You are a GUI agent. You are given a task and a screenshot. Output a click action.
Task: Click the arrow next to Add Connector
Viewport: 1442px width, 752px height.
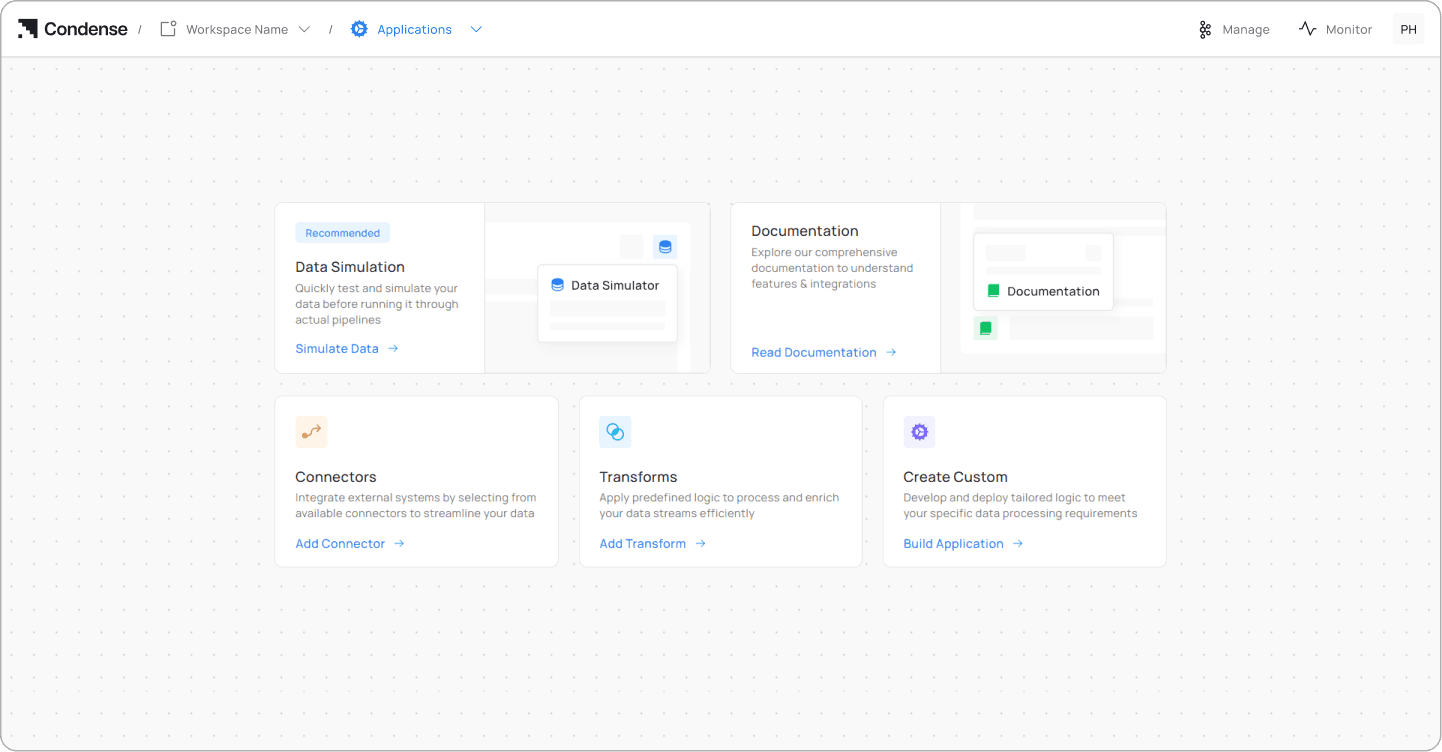tap(399, 544)
